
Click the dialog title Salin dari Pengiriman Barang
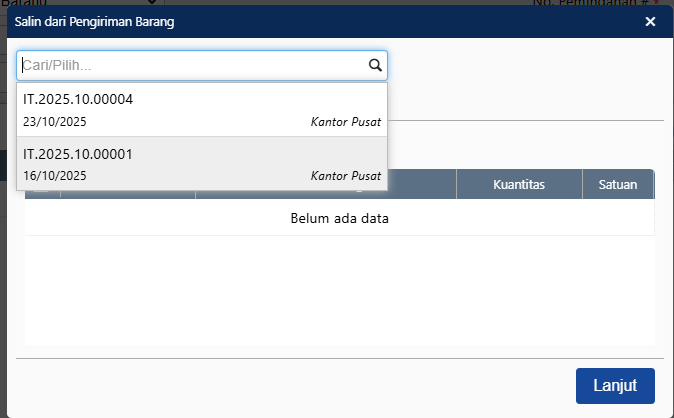[94, 21]
